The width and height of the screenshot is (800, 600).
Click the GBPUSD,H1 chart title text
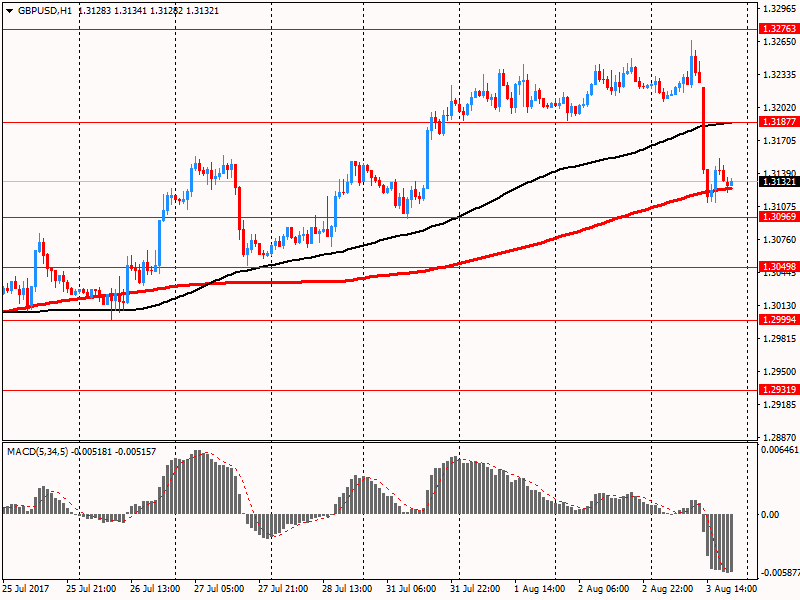click(x=45, y=11)
